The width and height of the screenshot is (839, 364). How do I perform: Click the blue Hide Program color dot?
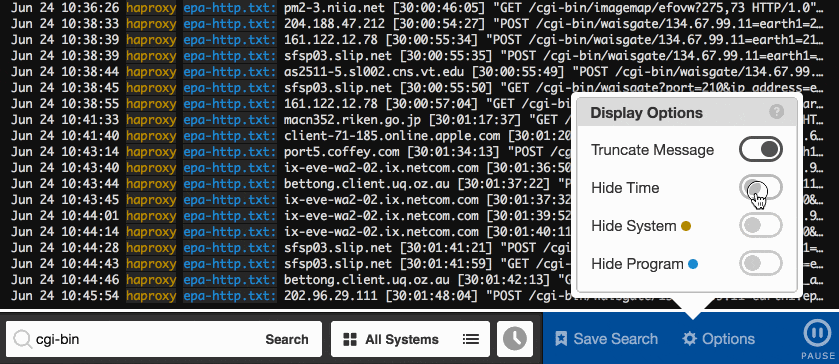pyautogui.click(x=693, y=264)
